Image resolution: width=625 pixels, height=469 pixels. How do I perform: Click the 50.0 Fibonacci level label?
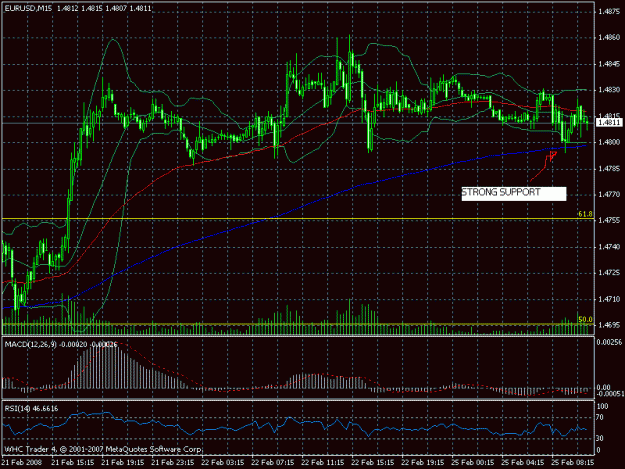pyautogui.click(x=585, y=320)
